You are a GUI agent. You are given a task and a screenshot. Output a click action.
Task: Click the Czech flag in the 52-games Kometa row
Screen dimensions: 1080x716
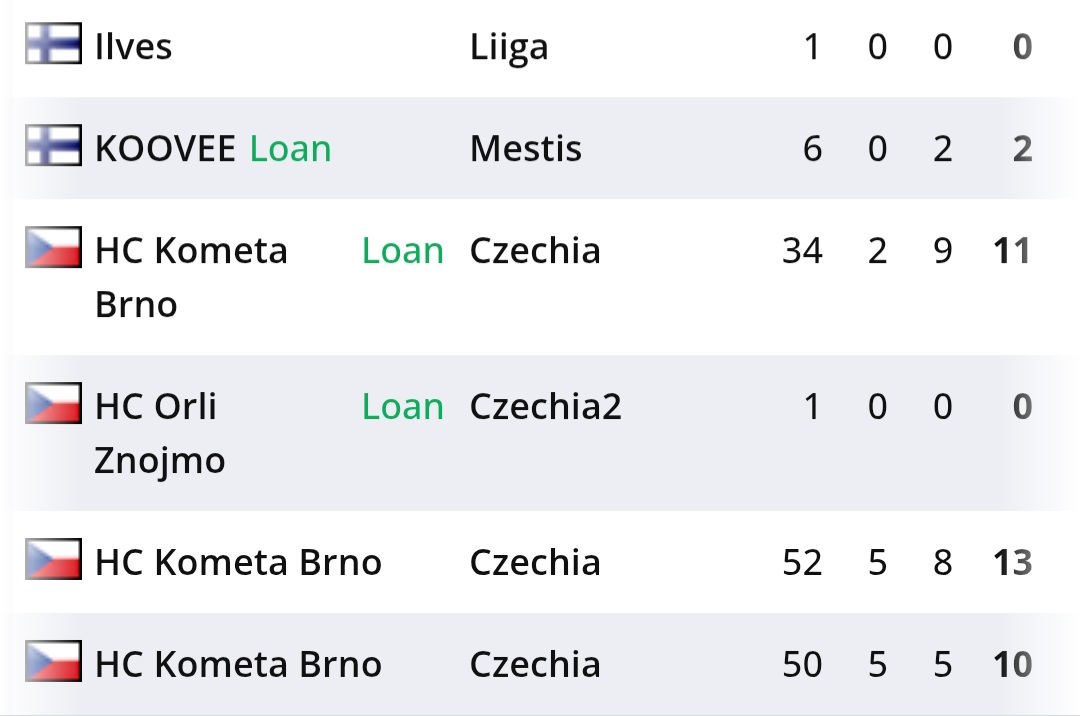53,560
